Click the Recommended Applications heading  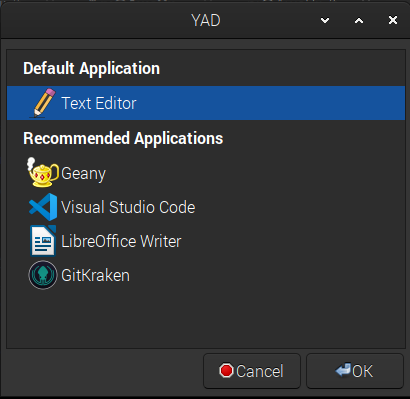pyautogui.click(x=123, y=138)
